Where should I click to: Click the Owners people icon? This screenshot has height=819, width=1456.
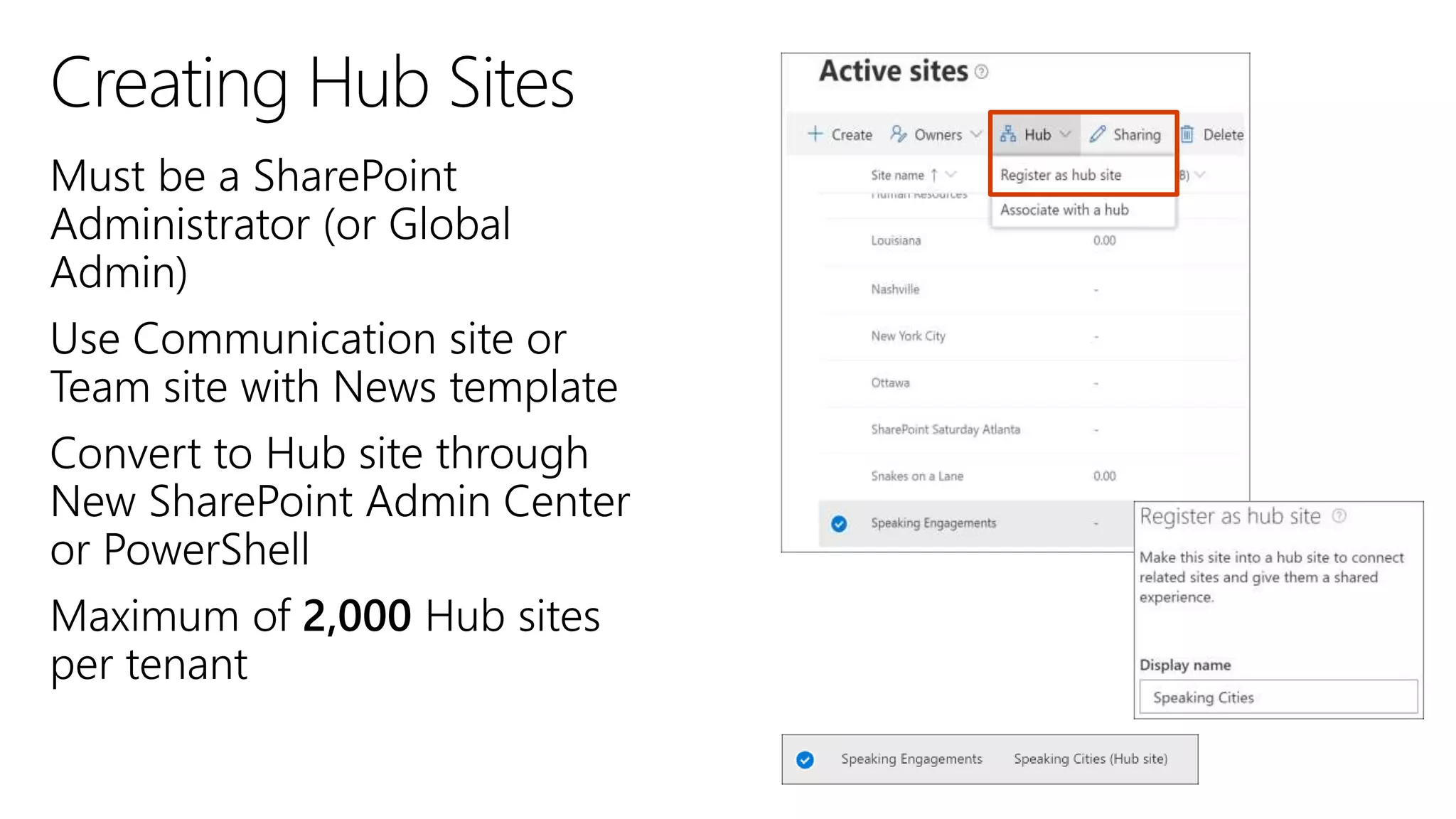tap(899, 134)
